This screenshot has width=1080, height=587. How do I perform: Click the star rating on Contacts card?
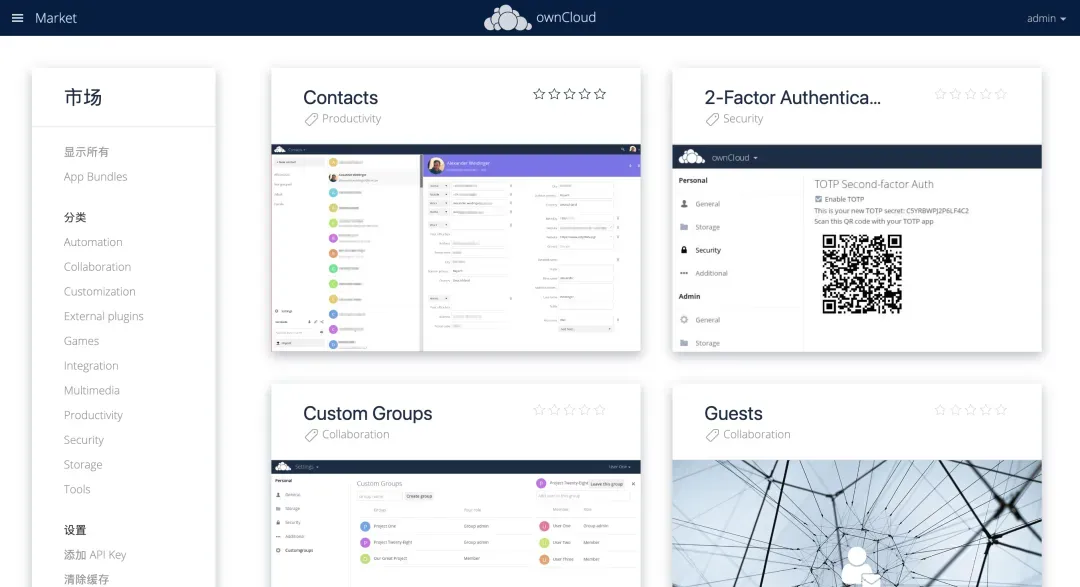[x=569, y=94]
